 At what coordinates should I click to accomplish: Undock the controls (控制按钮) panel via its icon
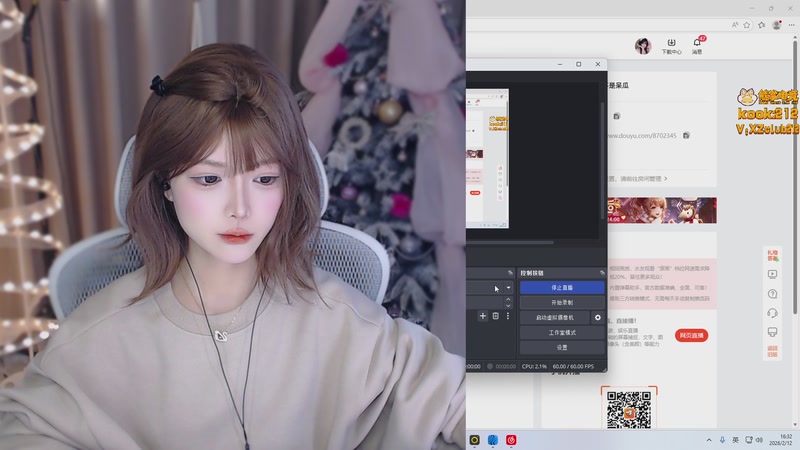(602, 273)
